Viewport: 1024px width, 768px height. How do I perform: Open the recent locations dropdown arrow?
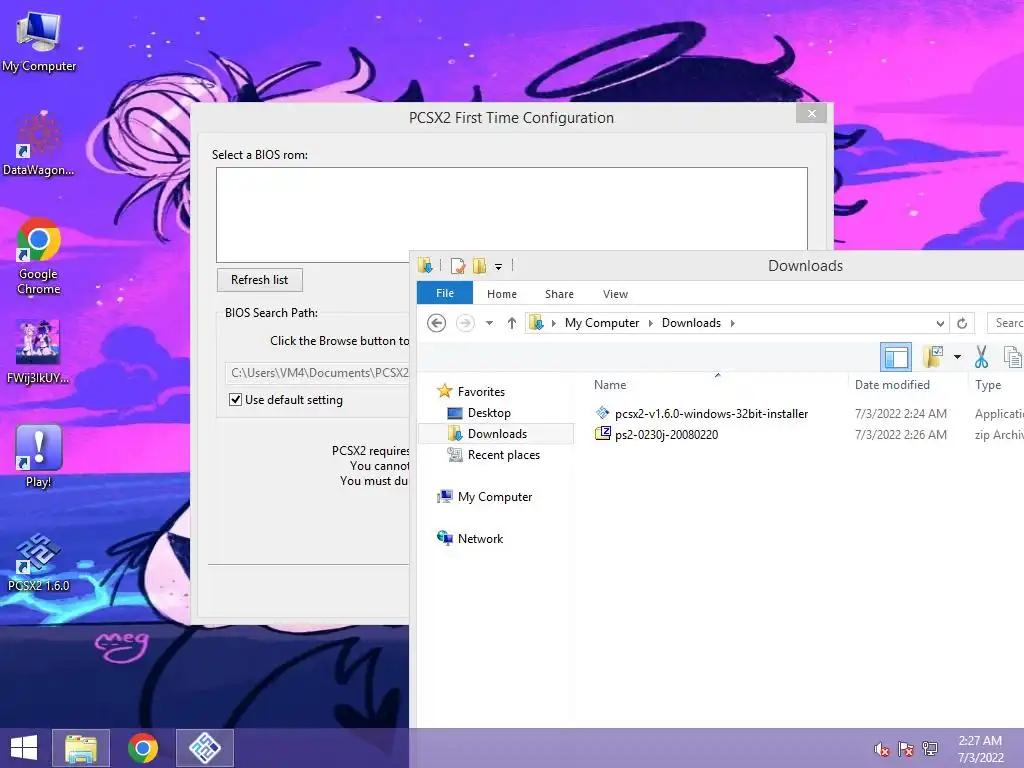point(489,323)
